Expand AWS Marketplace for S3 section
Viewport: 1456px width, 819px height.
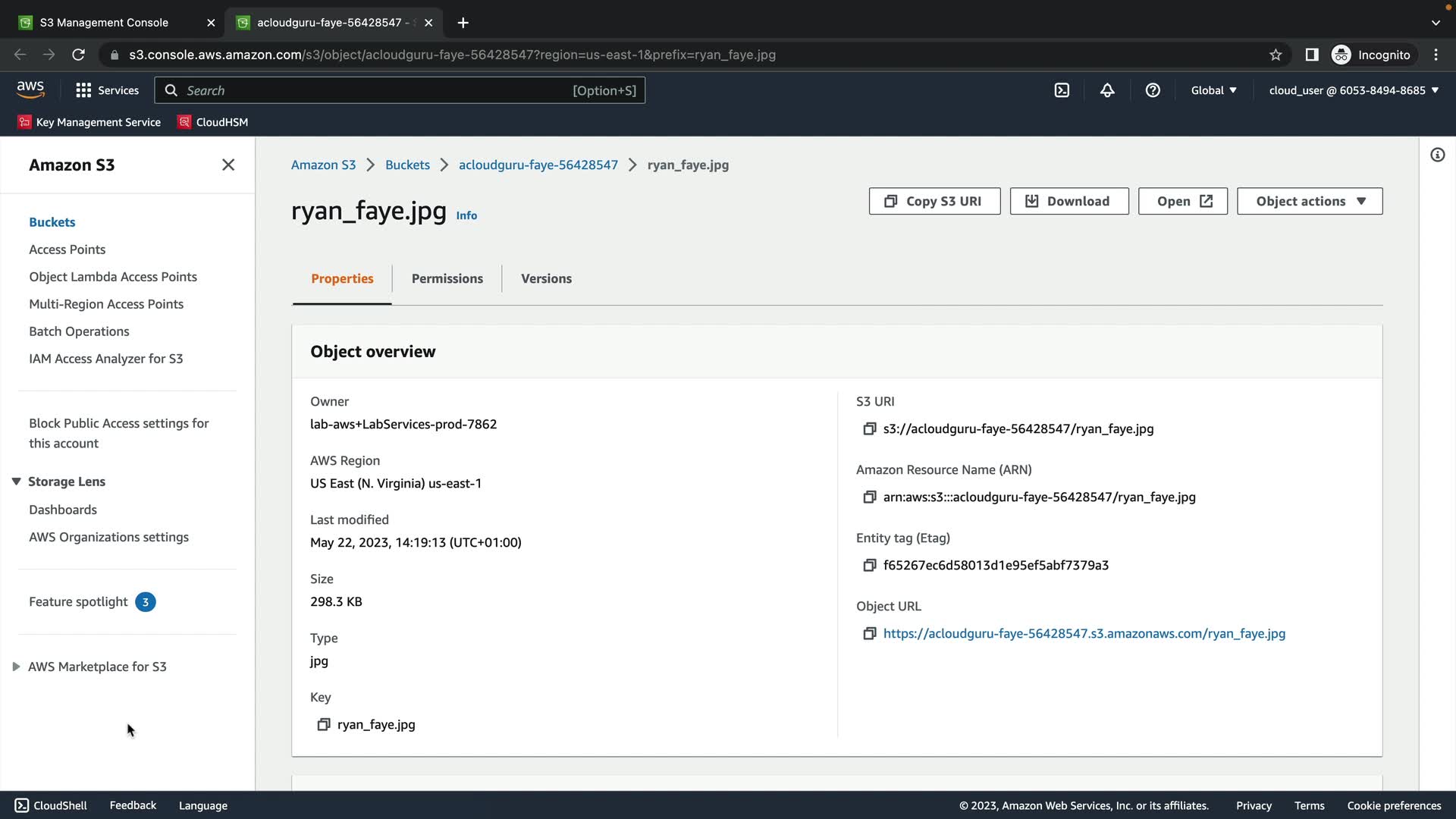click(x=16, y=667)
